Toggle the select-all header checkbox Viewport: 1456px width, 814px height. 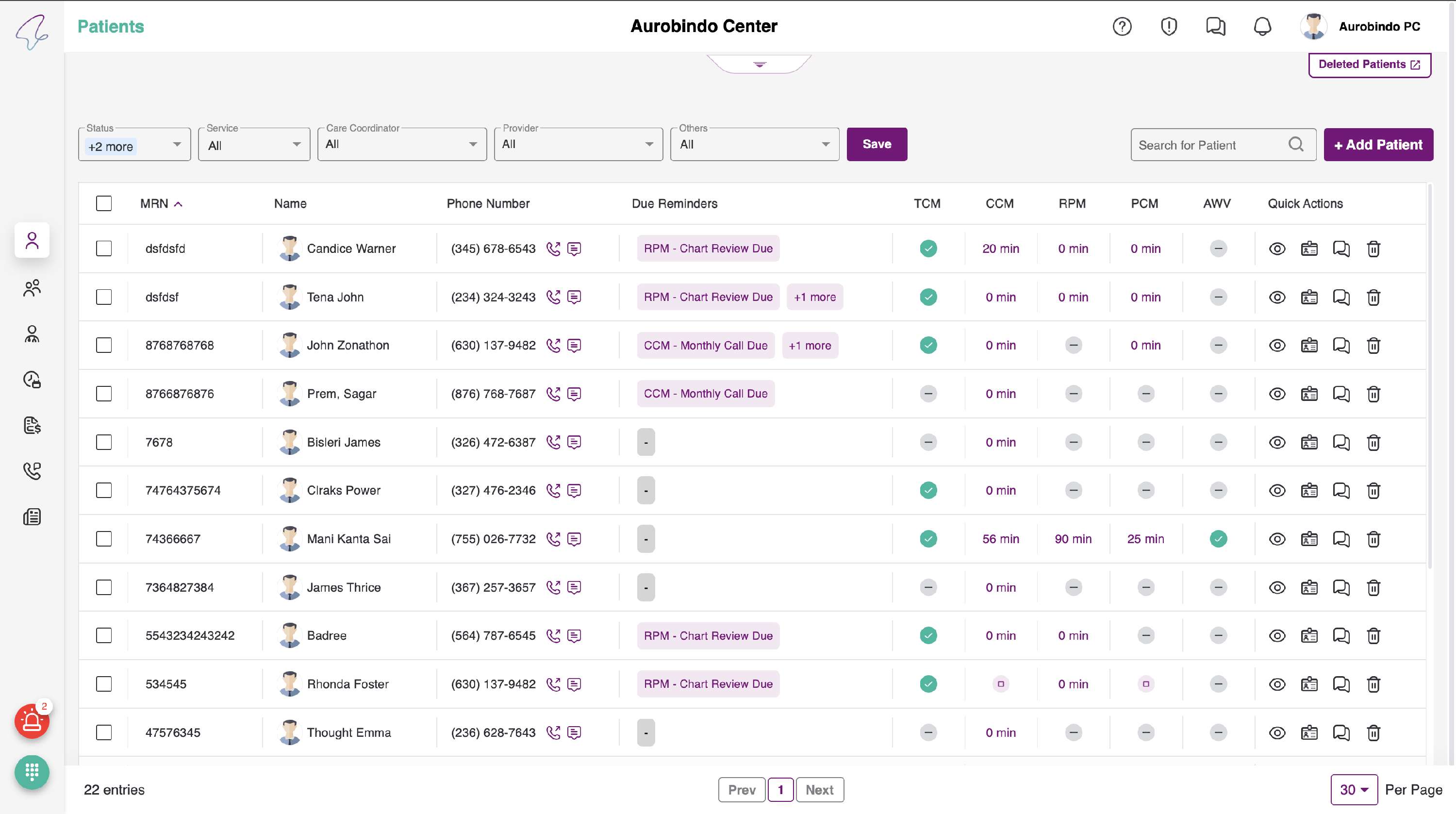point(104,203)
